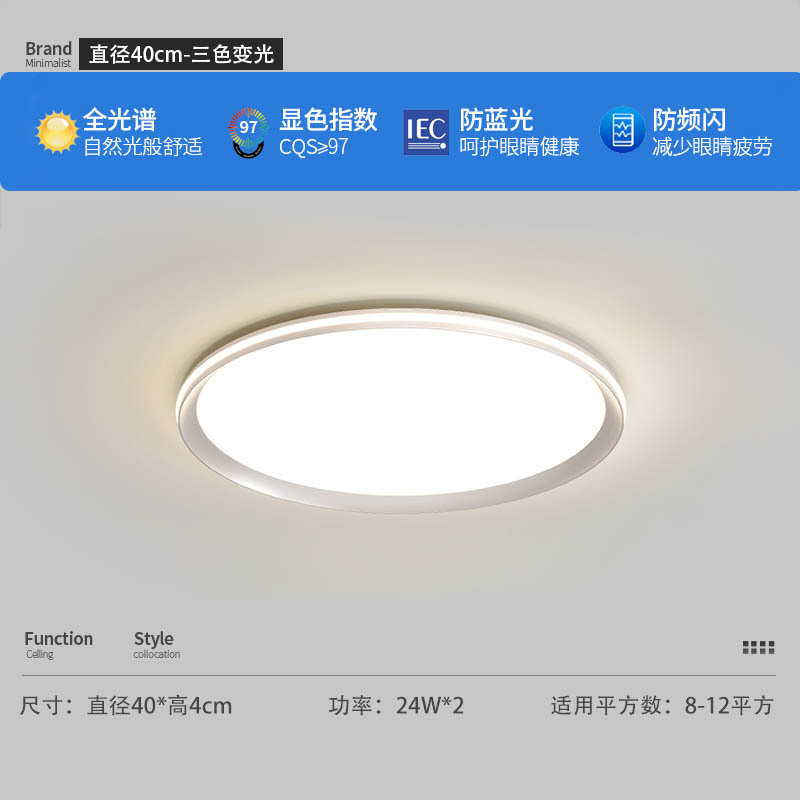Select the 直径40cm-三色变光 label
This screenshot has width=800, height=800.
181,54
